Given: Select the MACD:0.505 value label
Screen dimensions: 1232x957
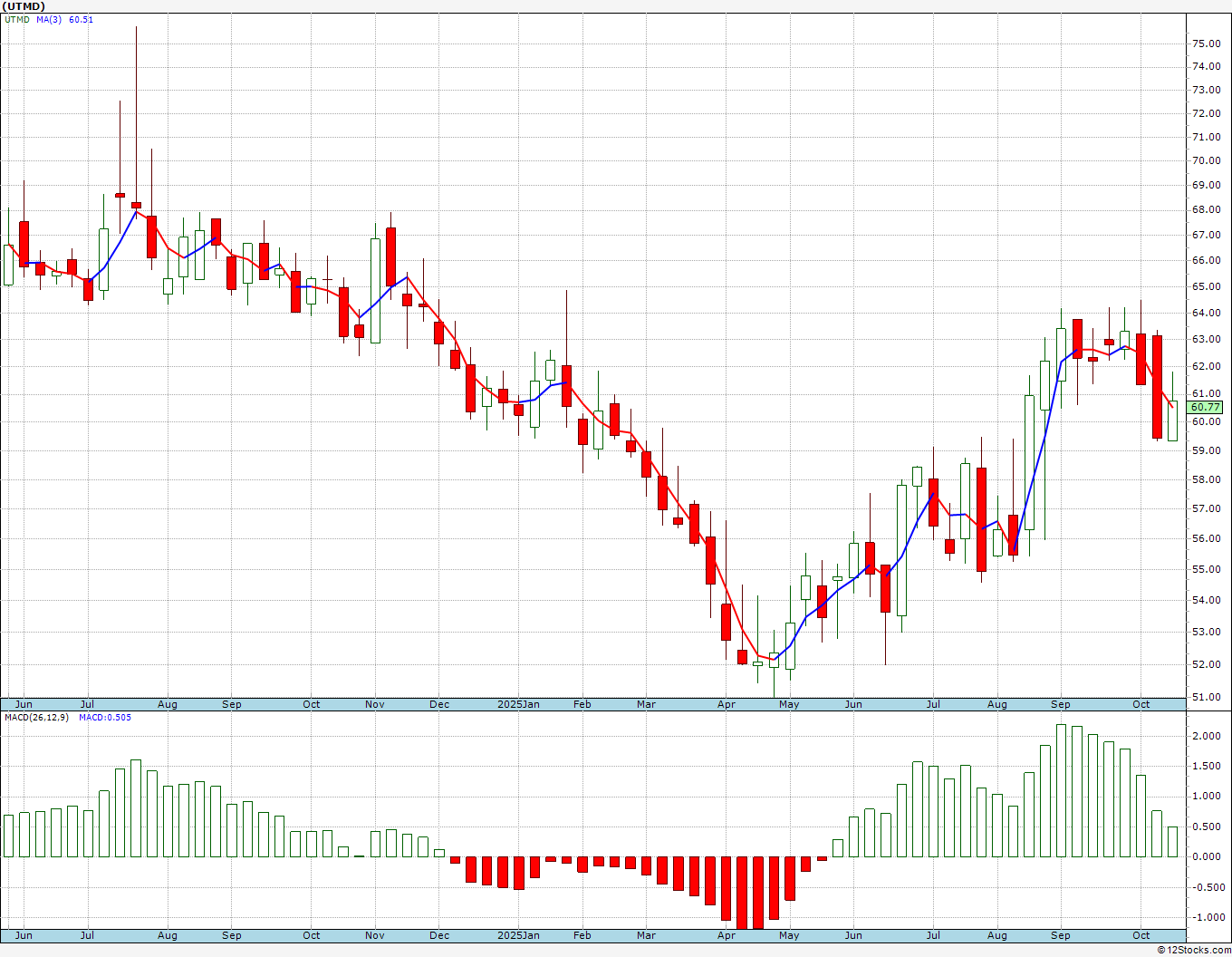Looking at the screenshot, I should click(x=105, y=718).
